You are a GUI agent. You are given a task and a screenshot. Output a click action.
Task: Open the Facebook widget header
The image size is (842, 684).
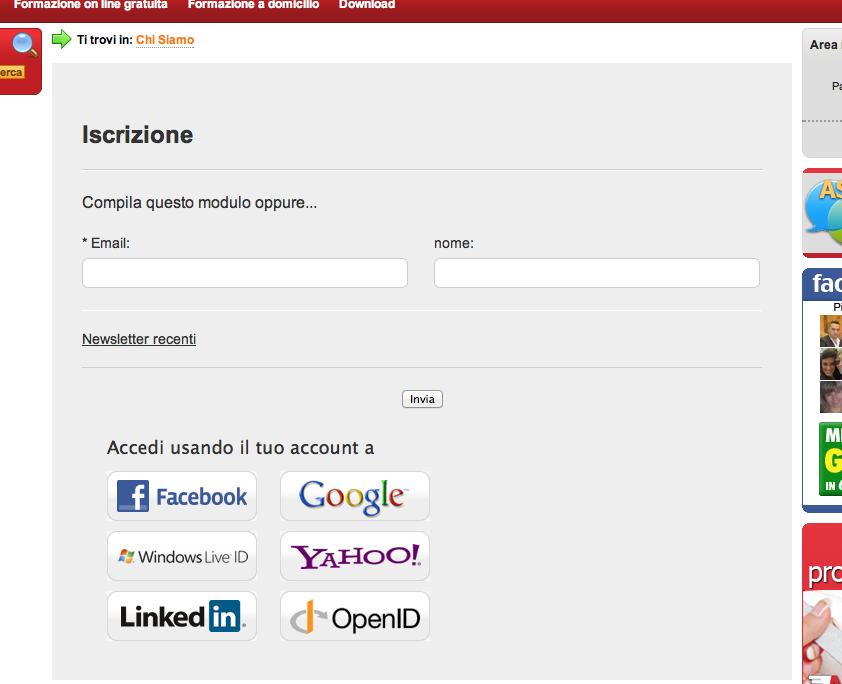click(x=823, y=284)
